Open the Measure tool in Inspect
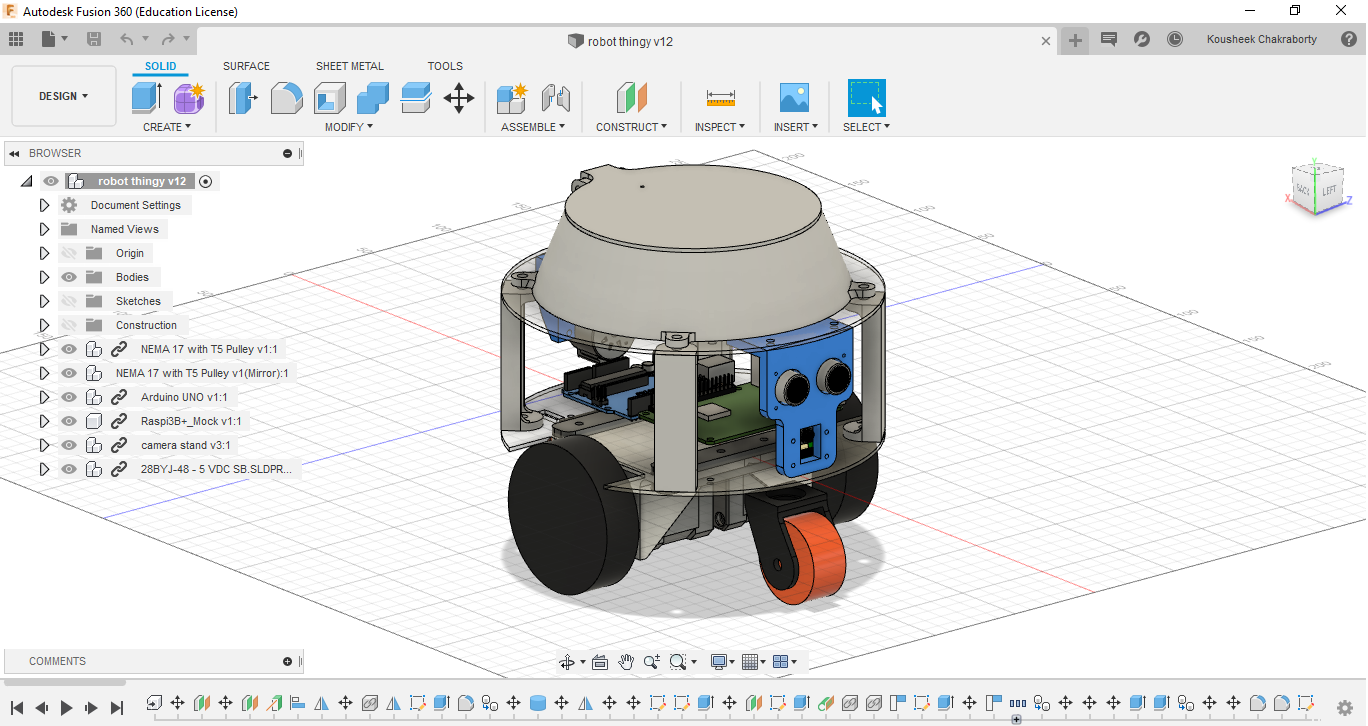This screenshot has height=726, width=1368. point(720,98)
